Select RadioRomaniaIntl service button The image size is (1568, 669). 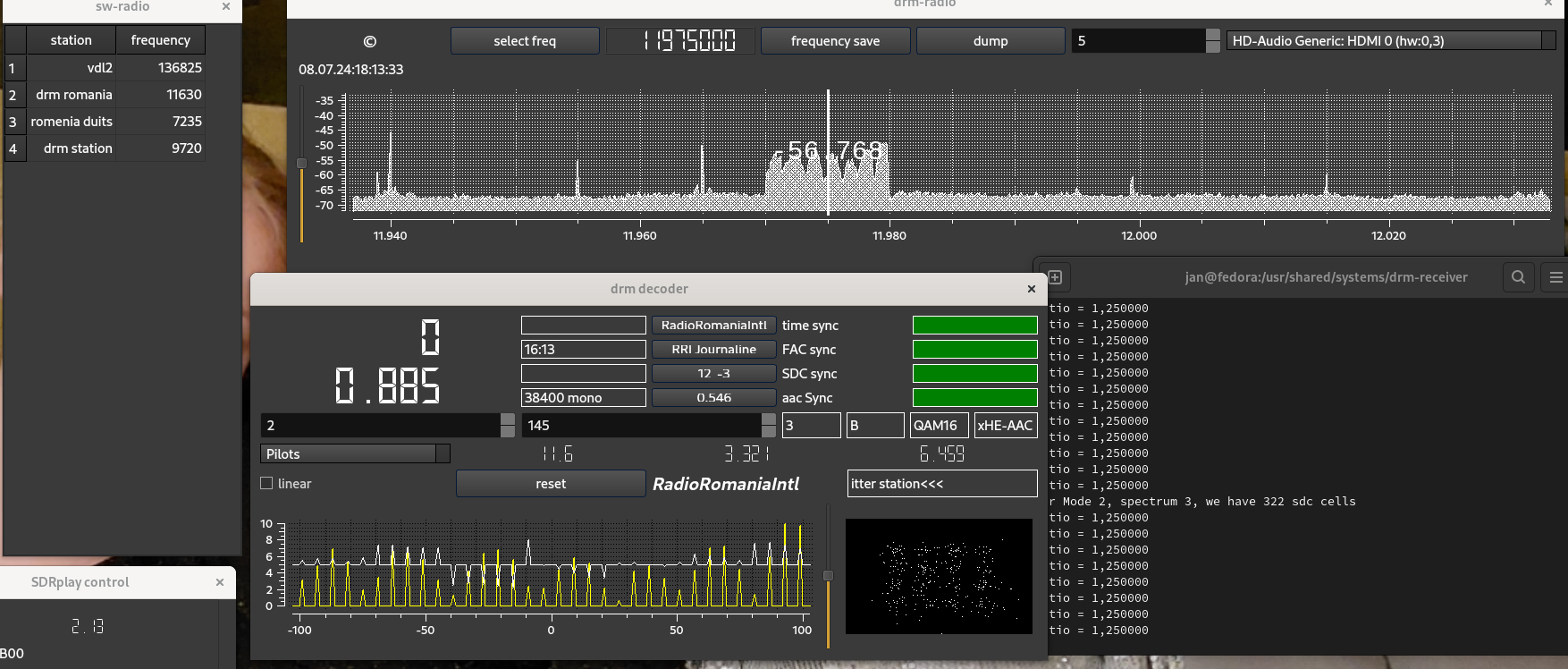tap(713, 326)
